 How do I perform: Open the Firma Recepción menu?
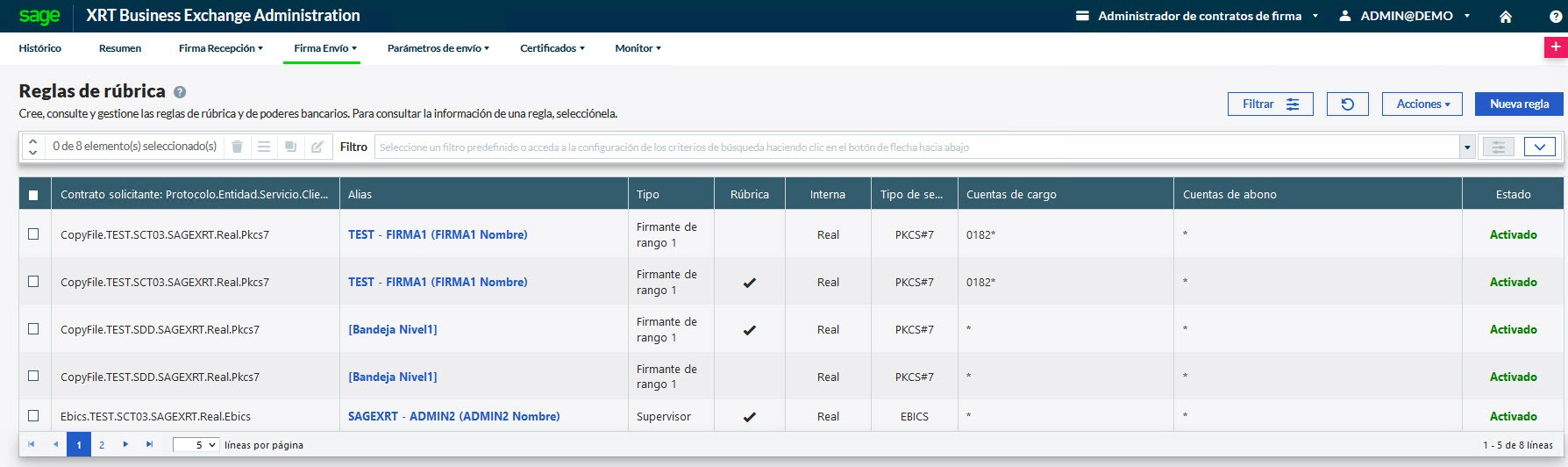tap(220, 48)
